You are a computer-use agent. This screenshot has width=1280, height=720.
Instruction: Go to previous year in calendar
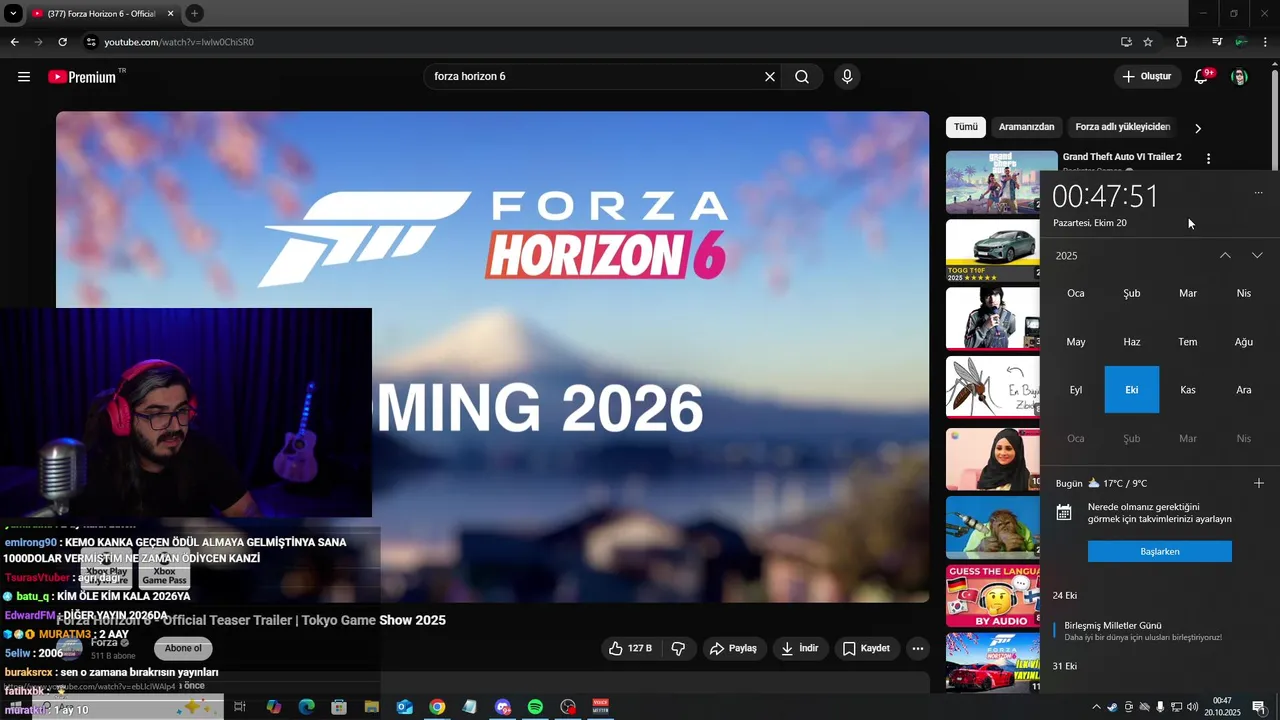1225,255
